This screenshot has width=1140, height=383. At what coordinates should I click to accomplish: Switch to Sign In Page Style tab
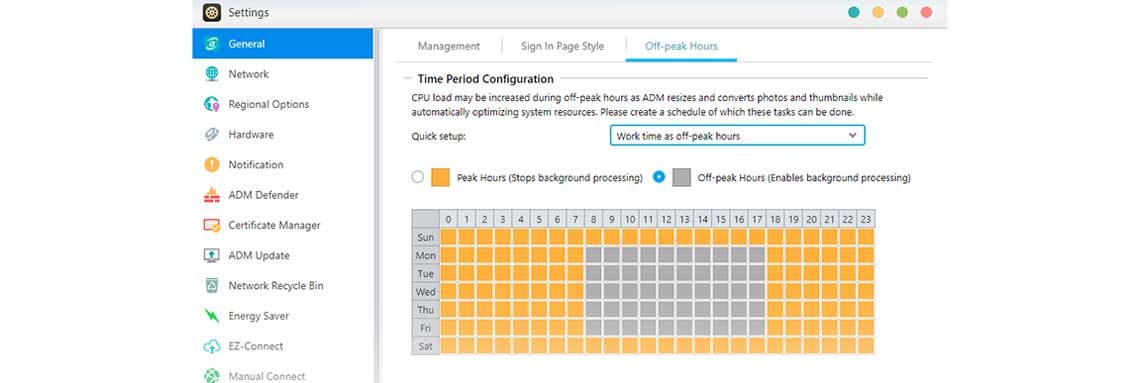pyautogui.click(x=562, y=46)
